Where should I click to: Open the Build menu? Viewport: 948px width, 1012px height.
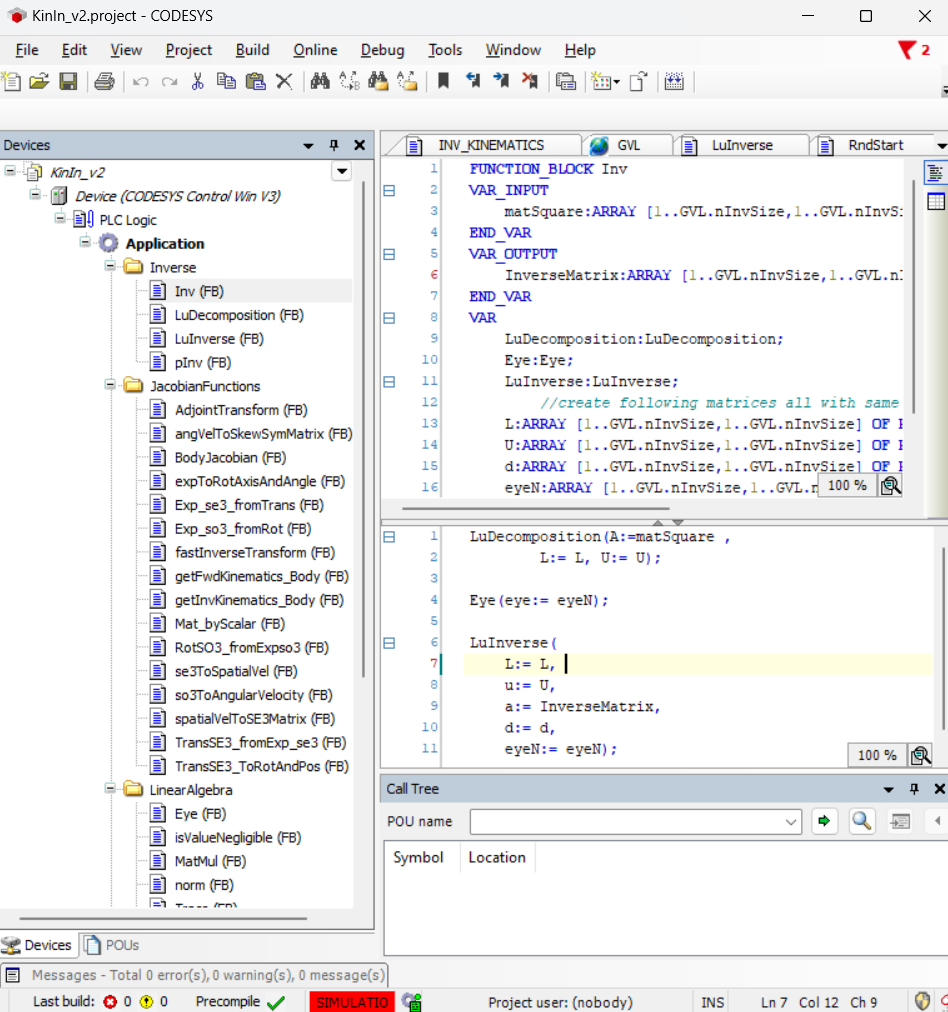pyautogui.click(x=252, y=50)
